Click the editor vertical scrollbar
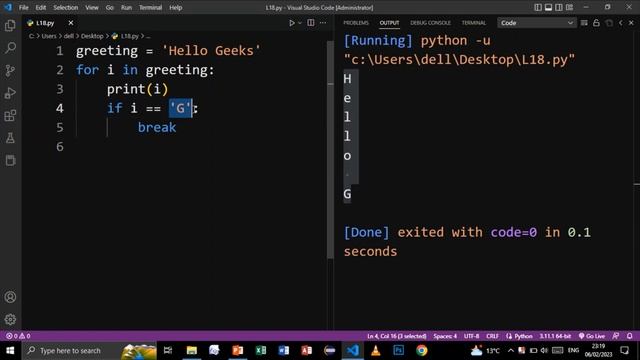The image size is (640, 360). (330, 151)
